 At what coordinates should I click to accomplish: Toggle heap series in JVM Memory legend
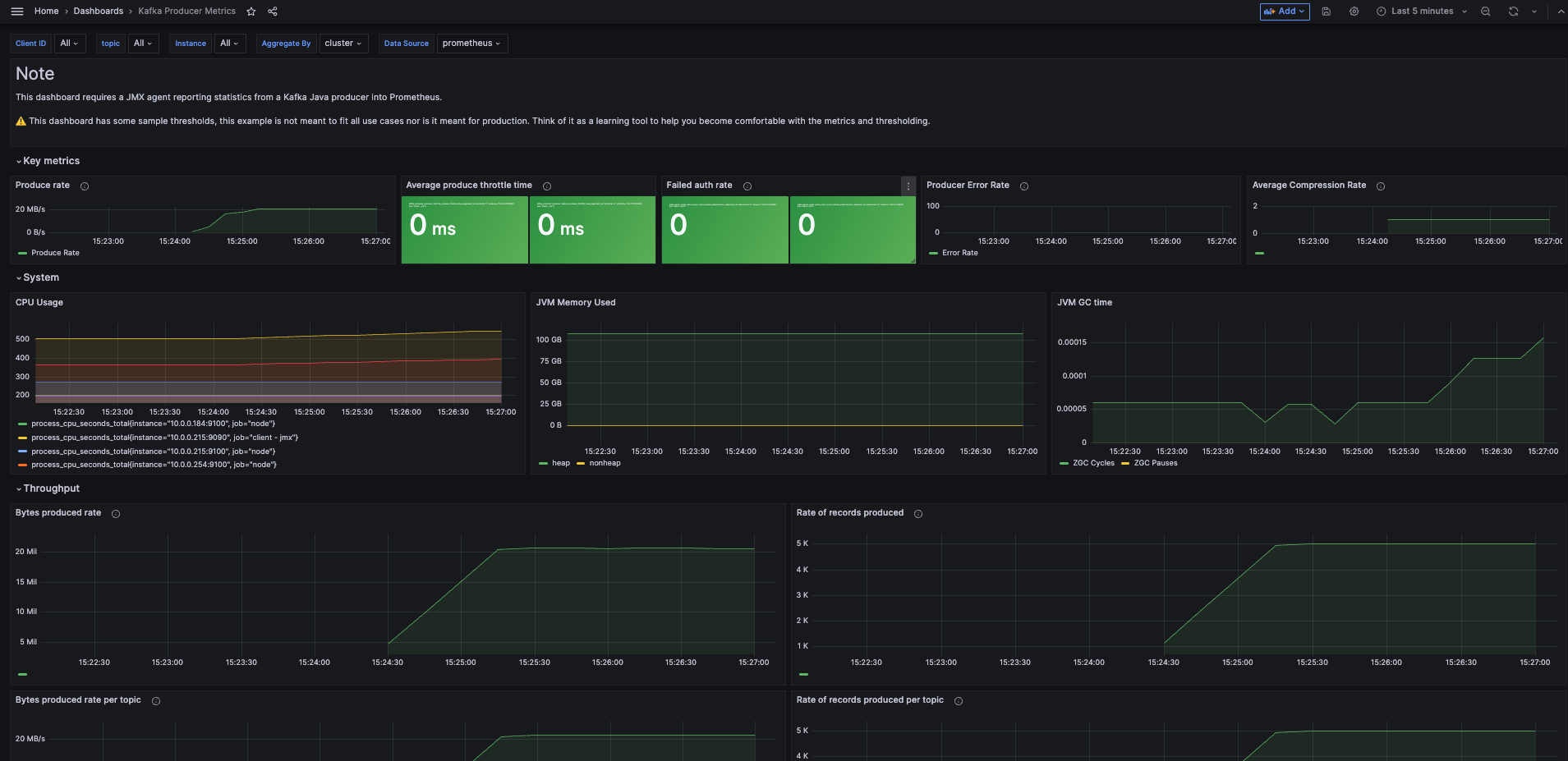click(x=560, y=463)
